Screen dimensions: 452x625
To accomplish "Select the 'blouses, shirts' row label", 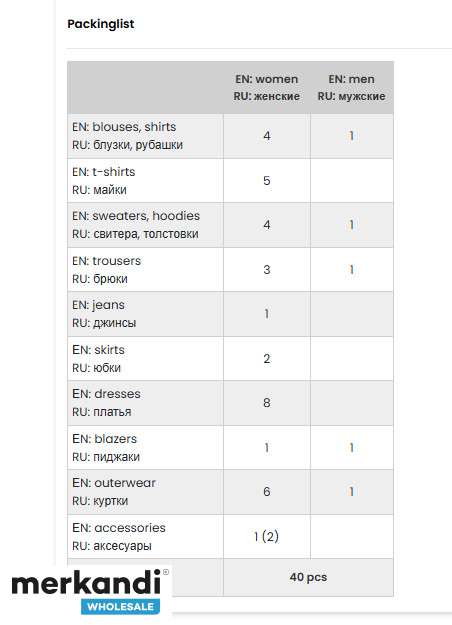I will (x=128, y=136).
